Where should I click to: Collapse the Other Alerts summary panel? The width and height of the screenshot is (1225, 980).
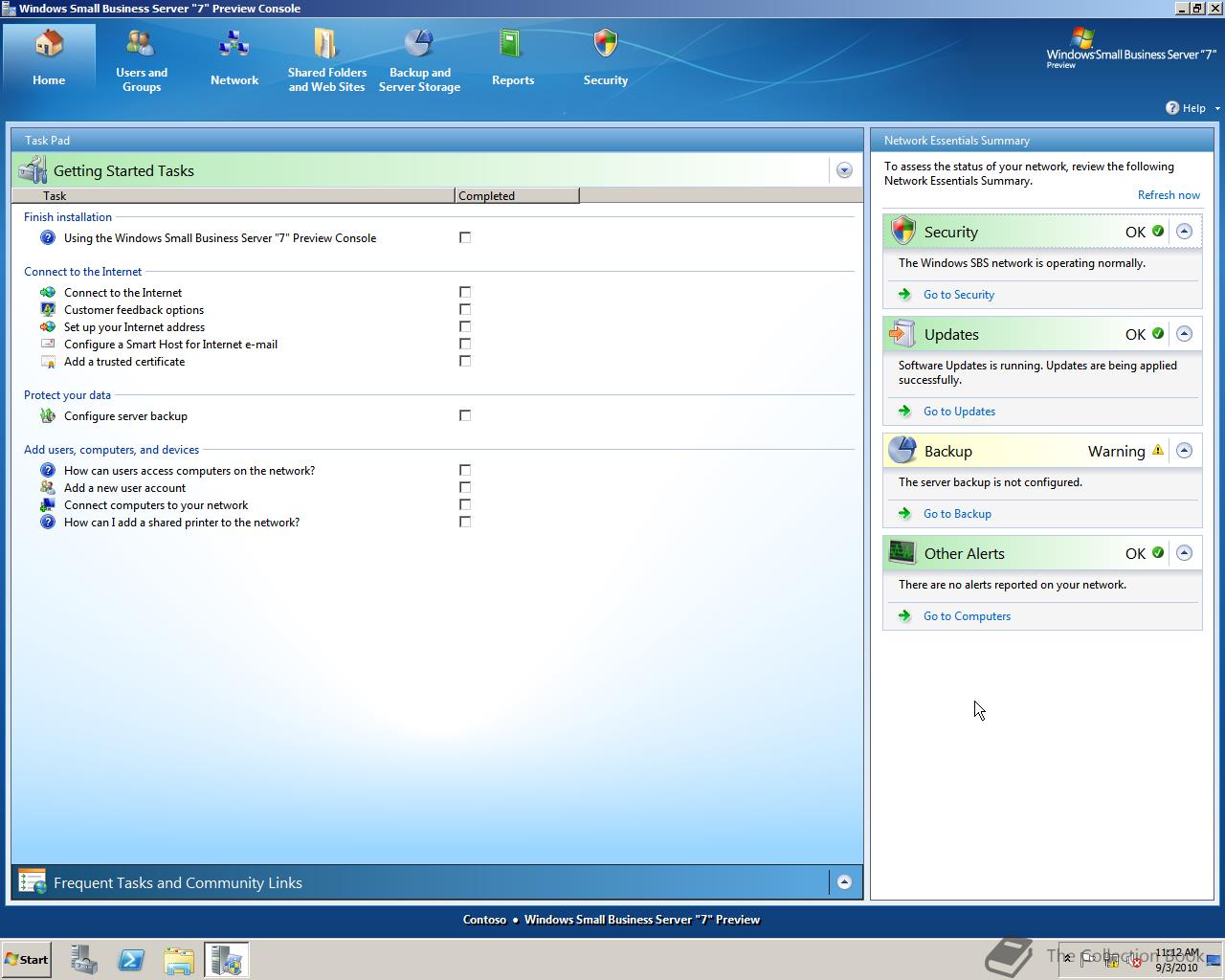coord(1184,553)
